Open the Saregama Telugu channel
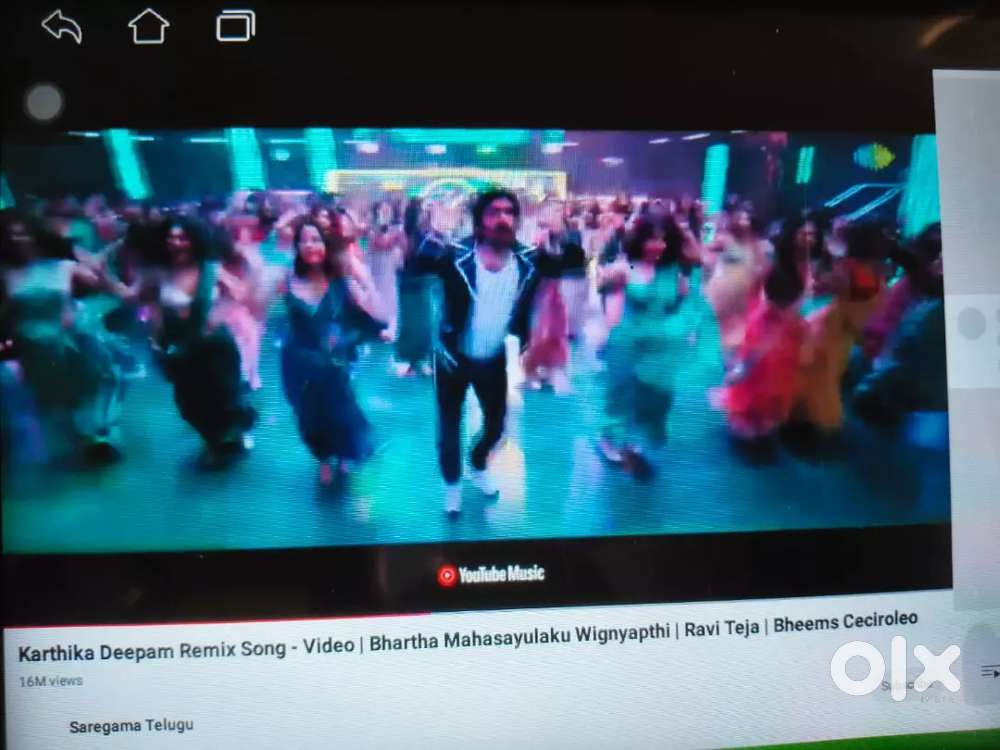This screenshot has width=1000, height=750. (x=131, y=726)
